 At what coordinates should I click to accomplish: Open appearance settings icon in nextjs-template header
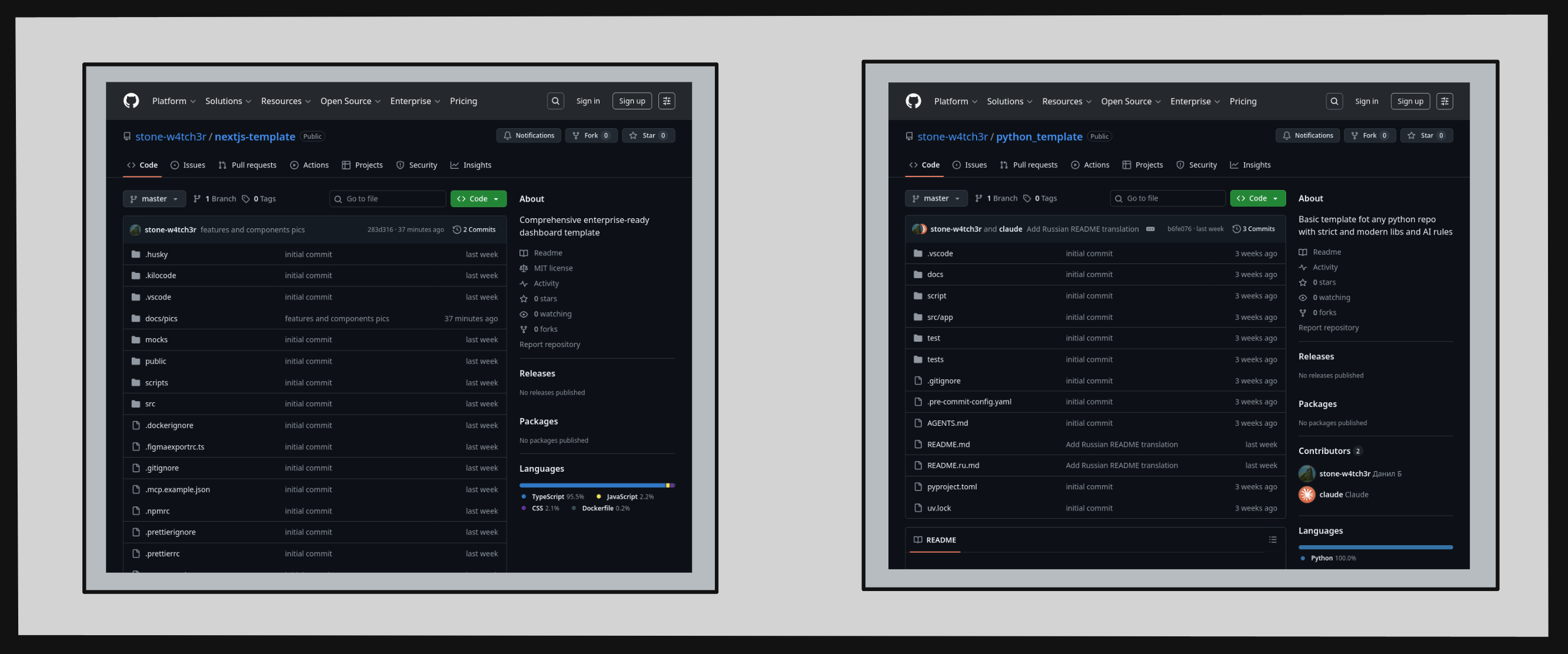click(667, 101)
